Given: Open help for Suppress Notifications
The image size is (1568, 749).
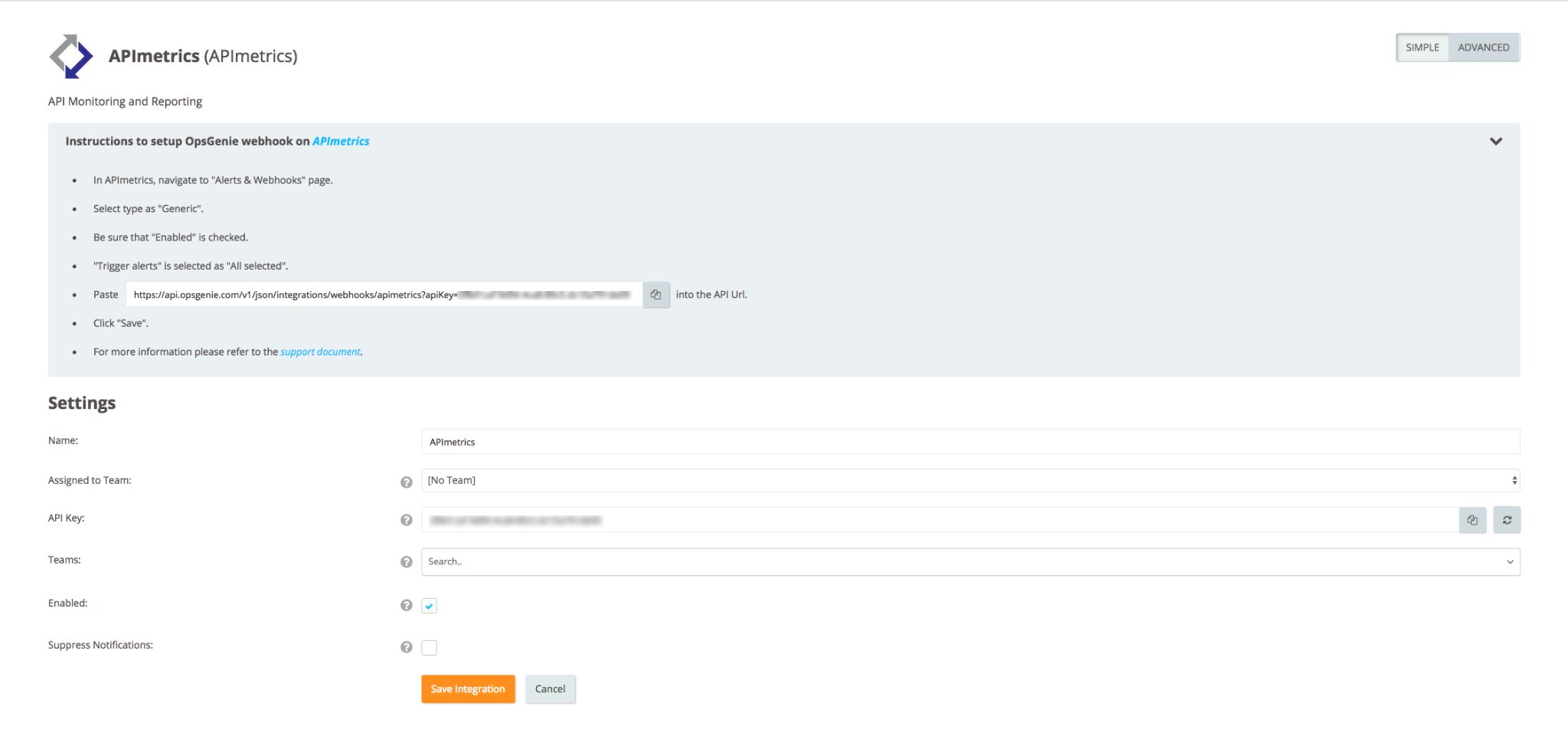Looking at the screenshot, I should [407, 647].
